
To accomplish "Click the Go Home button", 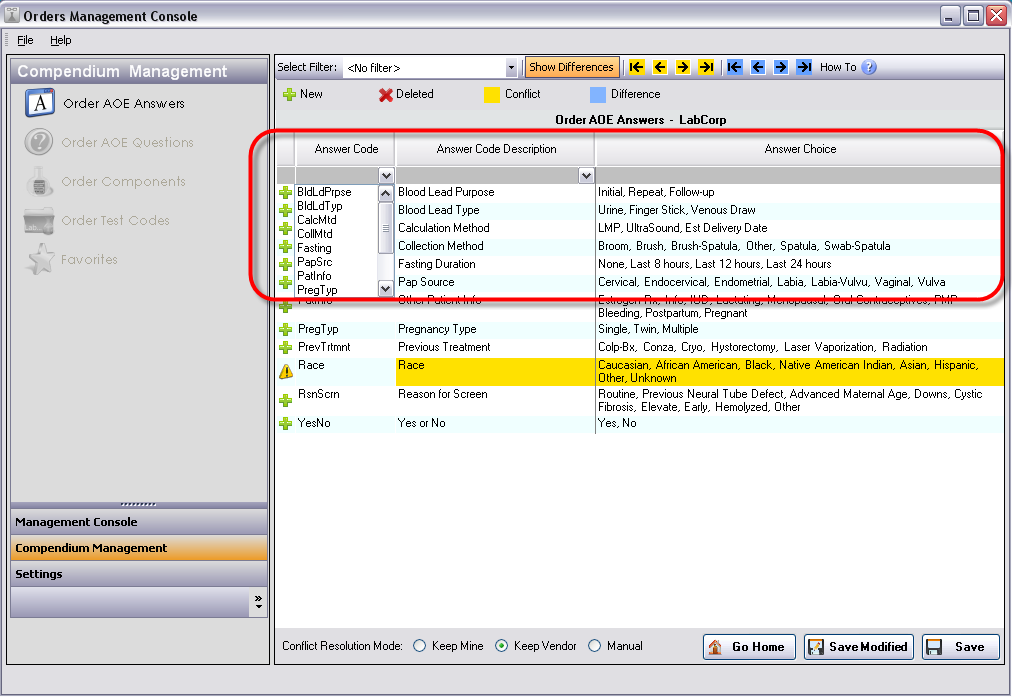I will click(749, 647).
